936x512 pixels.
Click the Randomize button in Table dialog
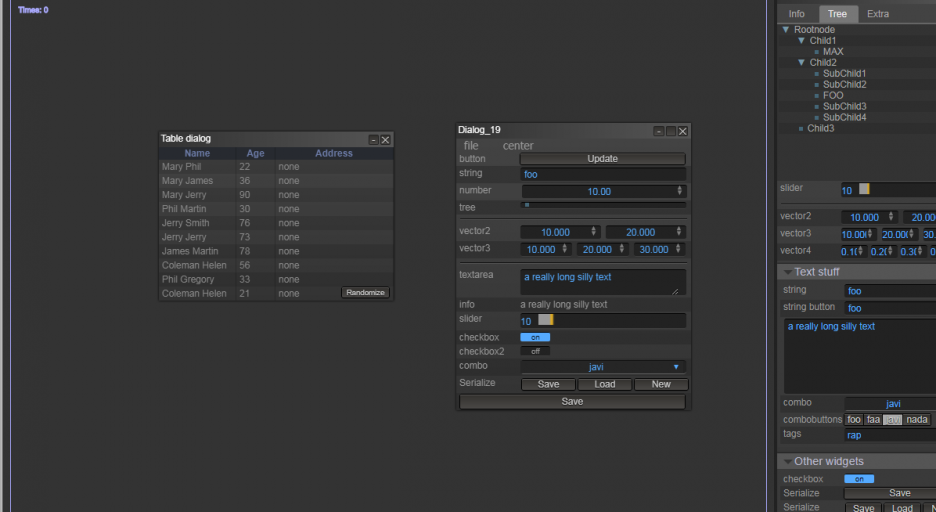click(365, 292)
